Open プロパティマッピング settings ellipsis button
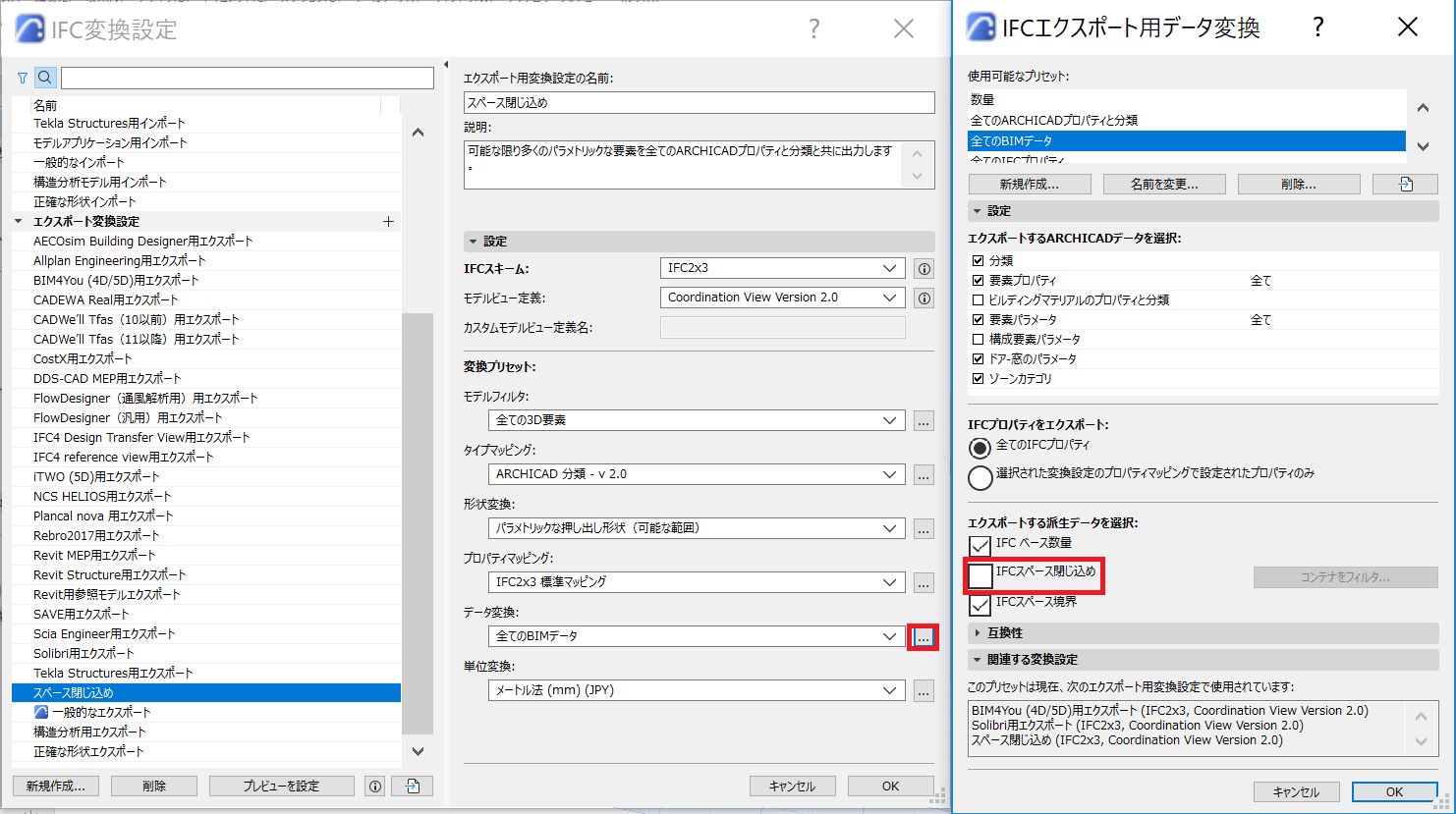This screenshot has width=1456, height=814. click(x=924, y=583)
